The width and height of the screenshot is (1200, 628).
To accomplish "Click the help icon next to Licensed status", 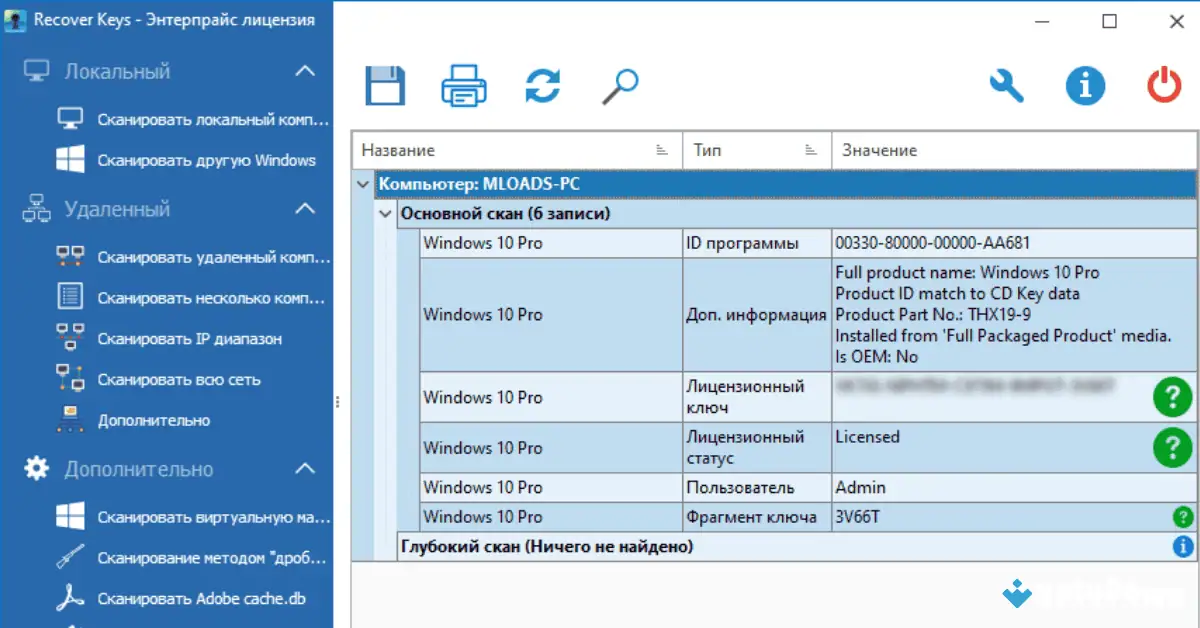I will click(1172, 448).
